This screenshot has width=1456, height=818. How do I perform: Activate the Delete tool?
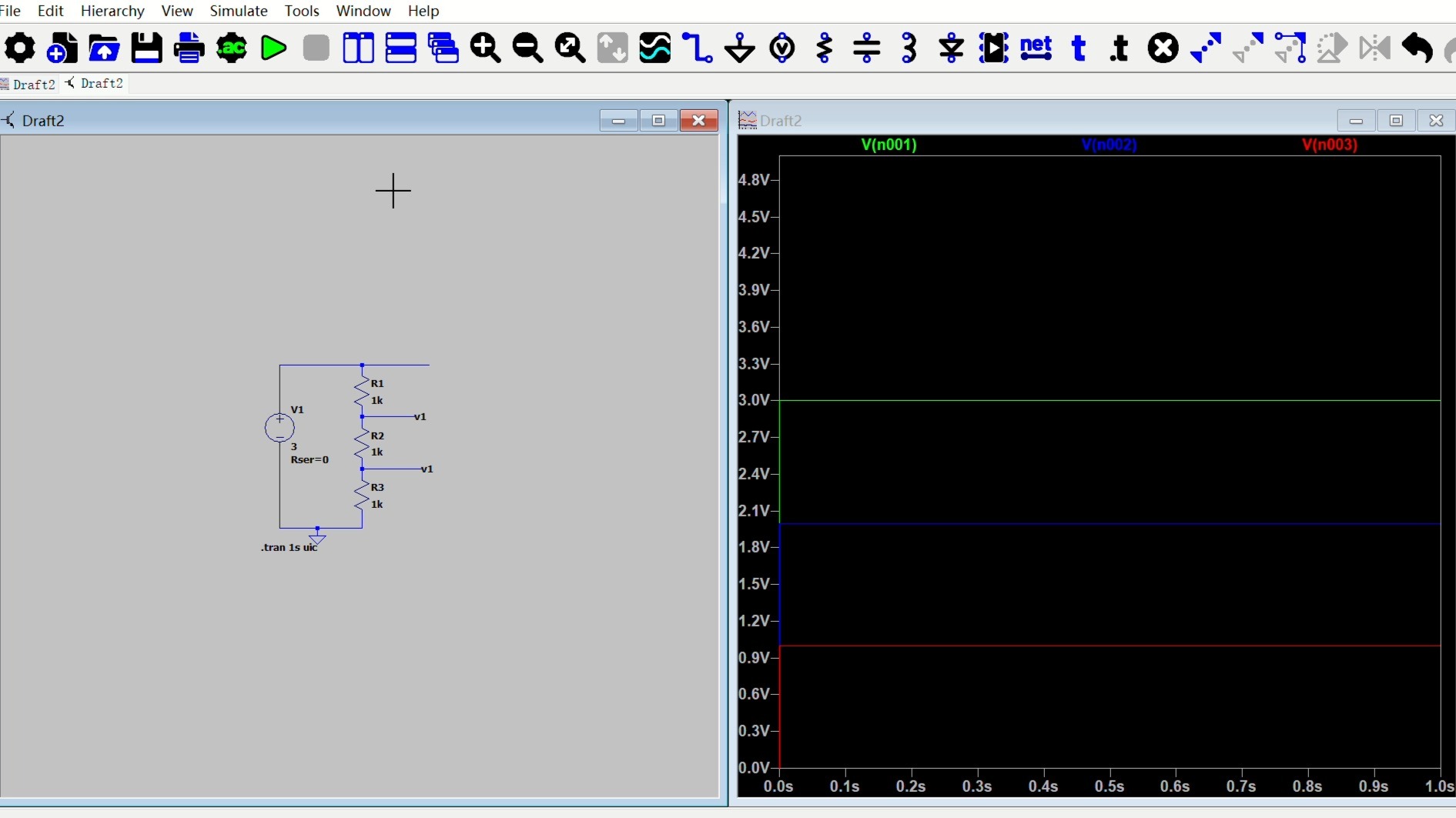click(1163, 48)
